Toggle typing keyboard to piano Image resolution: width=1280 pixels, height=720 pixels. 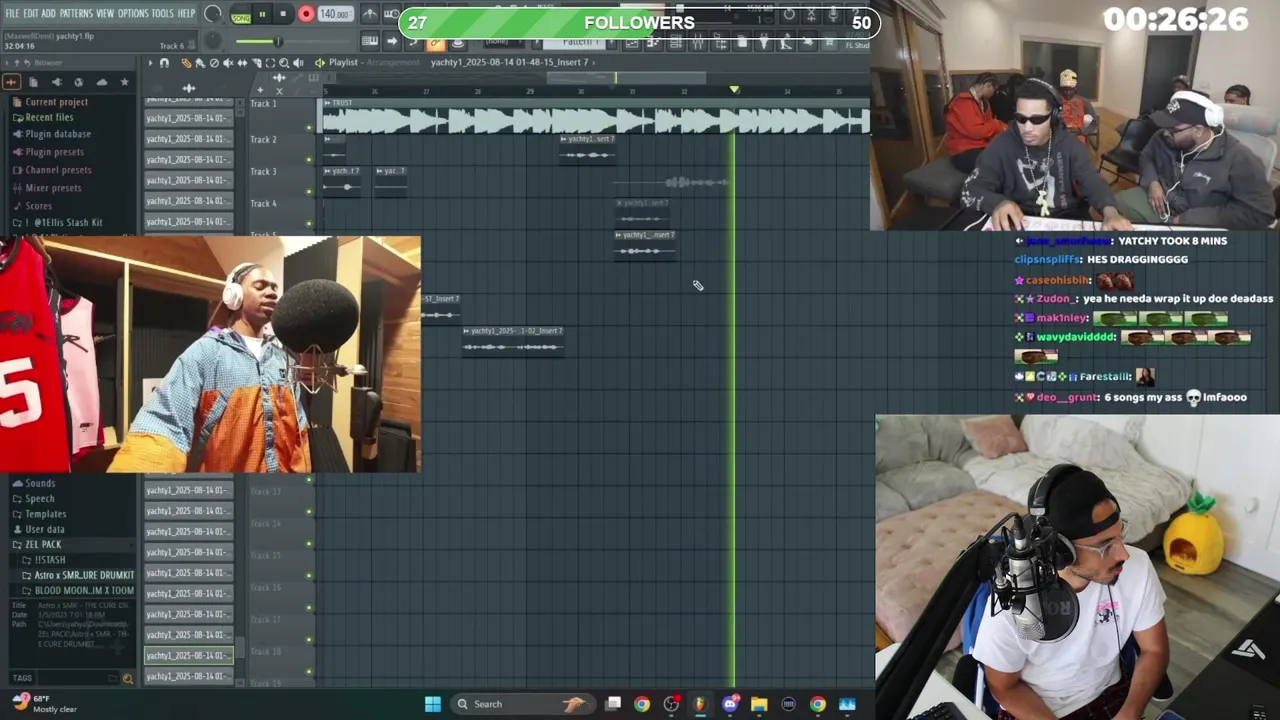[369, 41]
